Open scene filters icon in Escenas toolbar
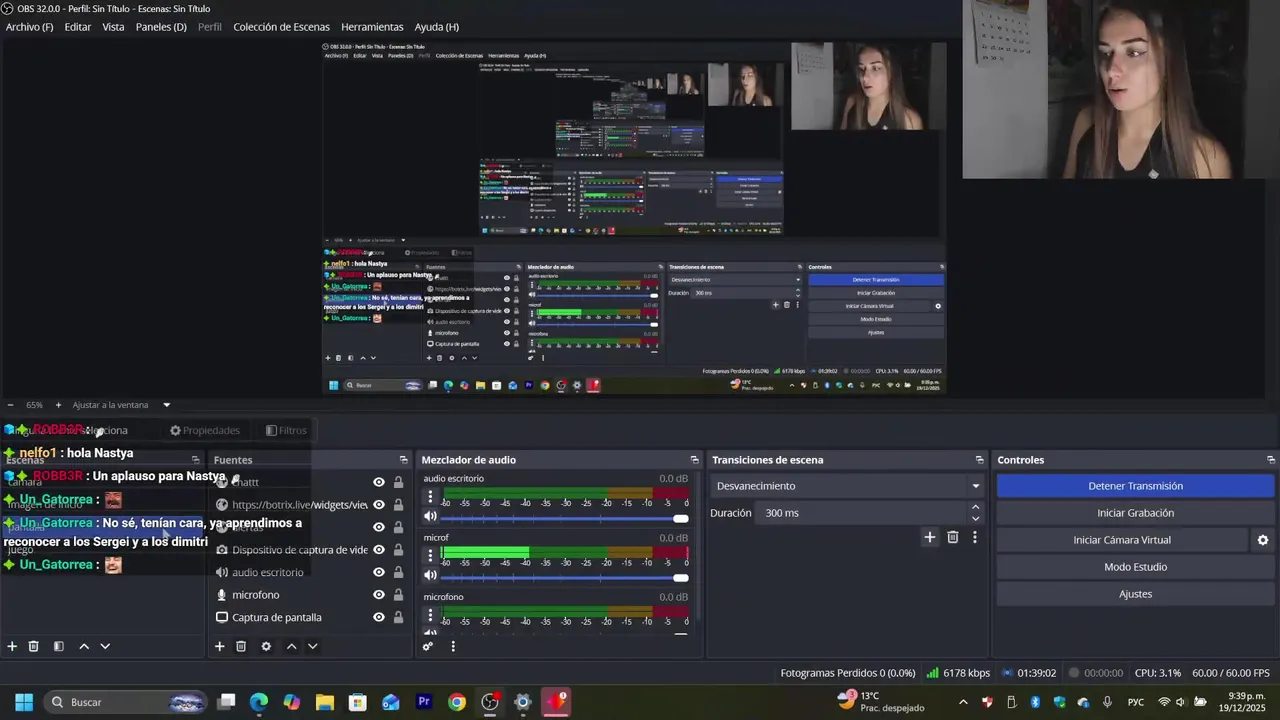The height and width of the screenshot is (720, 1280). 58,646
